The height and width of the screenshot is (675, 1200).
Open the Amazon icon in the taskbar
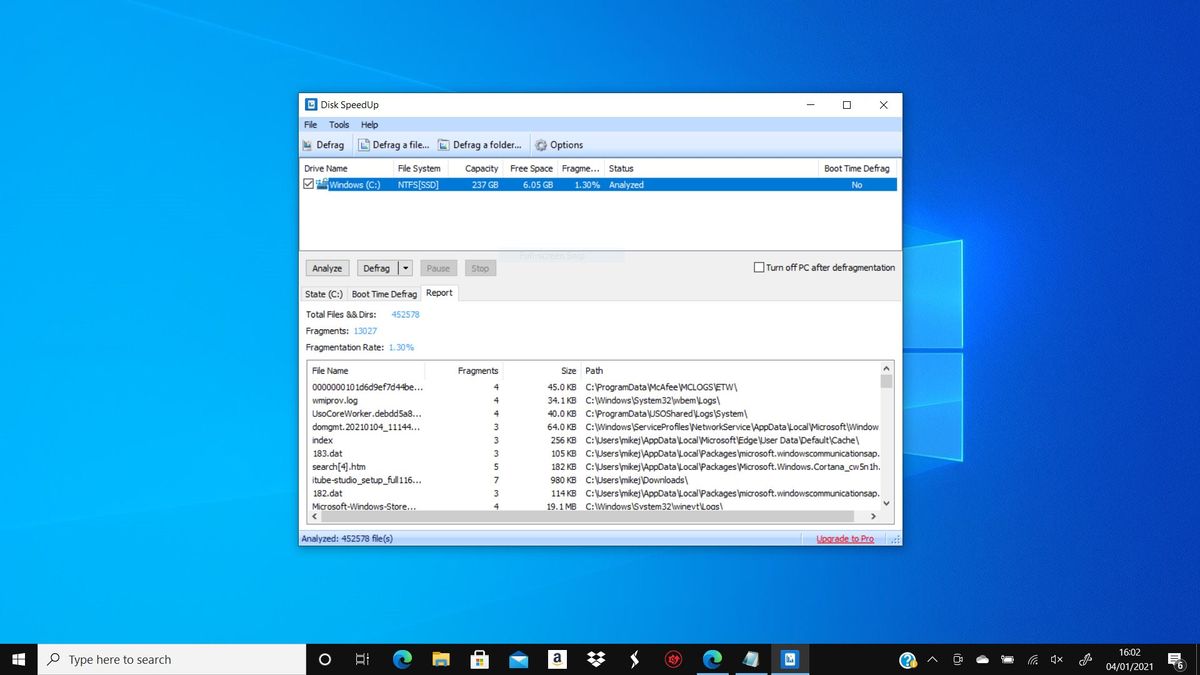(x=557, y=659)
